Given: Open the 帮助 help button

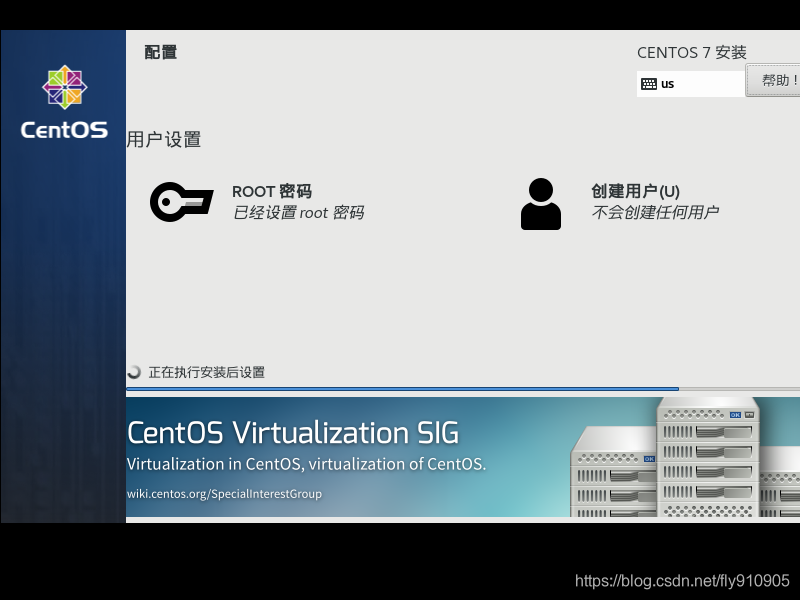Looking at the screenshot, I should point(773,80).
